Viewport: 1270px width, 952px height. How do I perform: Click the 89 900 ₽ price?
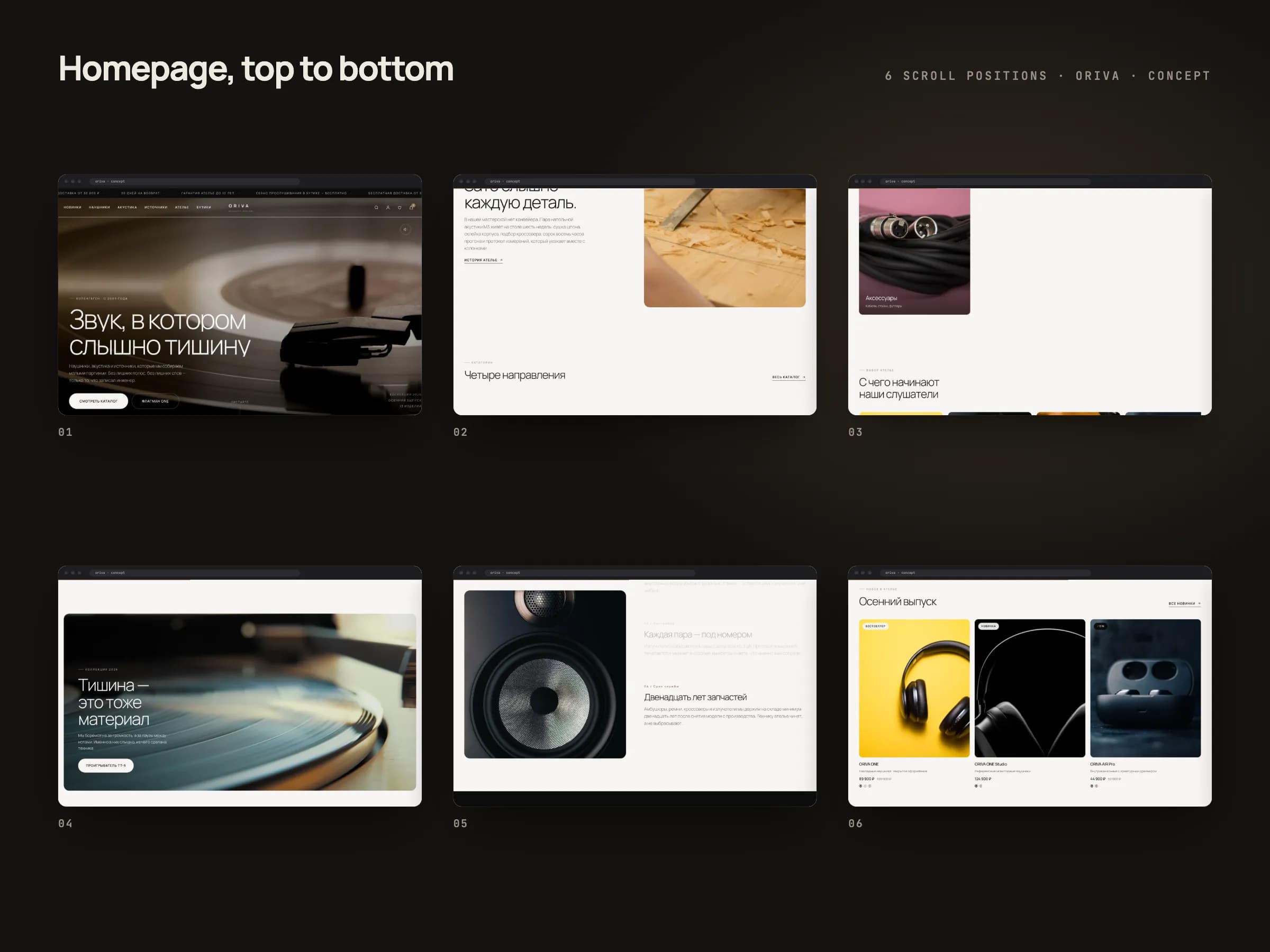(x=866, y=779)
